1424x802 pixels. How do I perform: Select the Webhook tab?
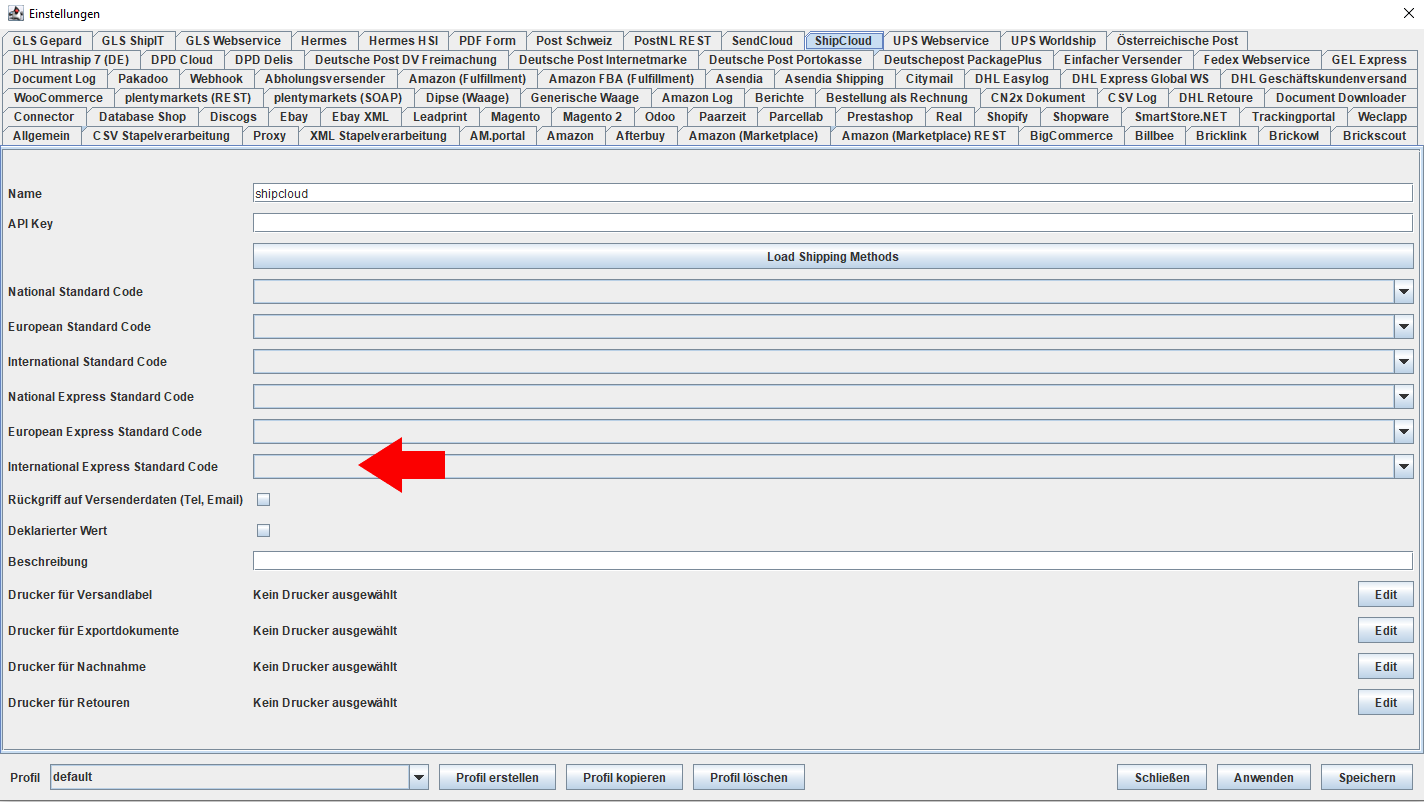pos(216,79)
